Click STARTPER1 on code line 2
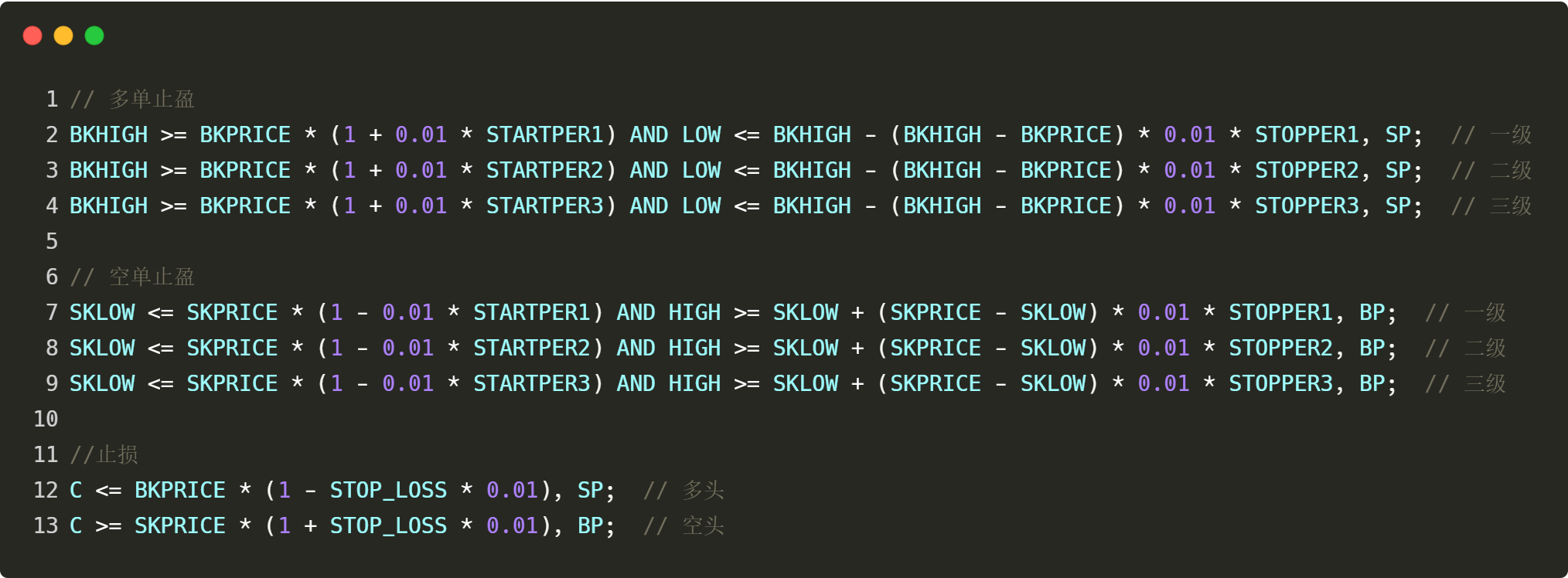This screenshot has width=1568, height=578. (x=544, y=134)
